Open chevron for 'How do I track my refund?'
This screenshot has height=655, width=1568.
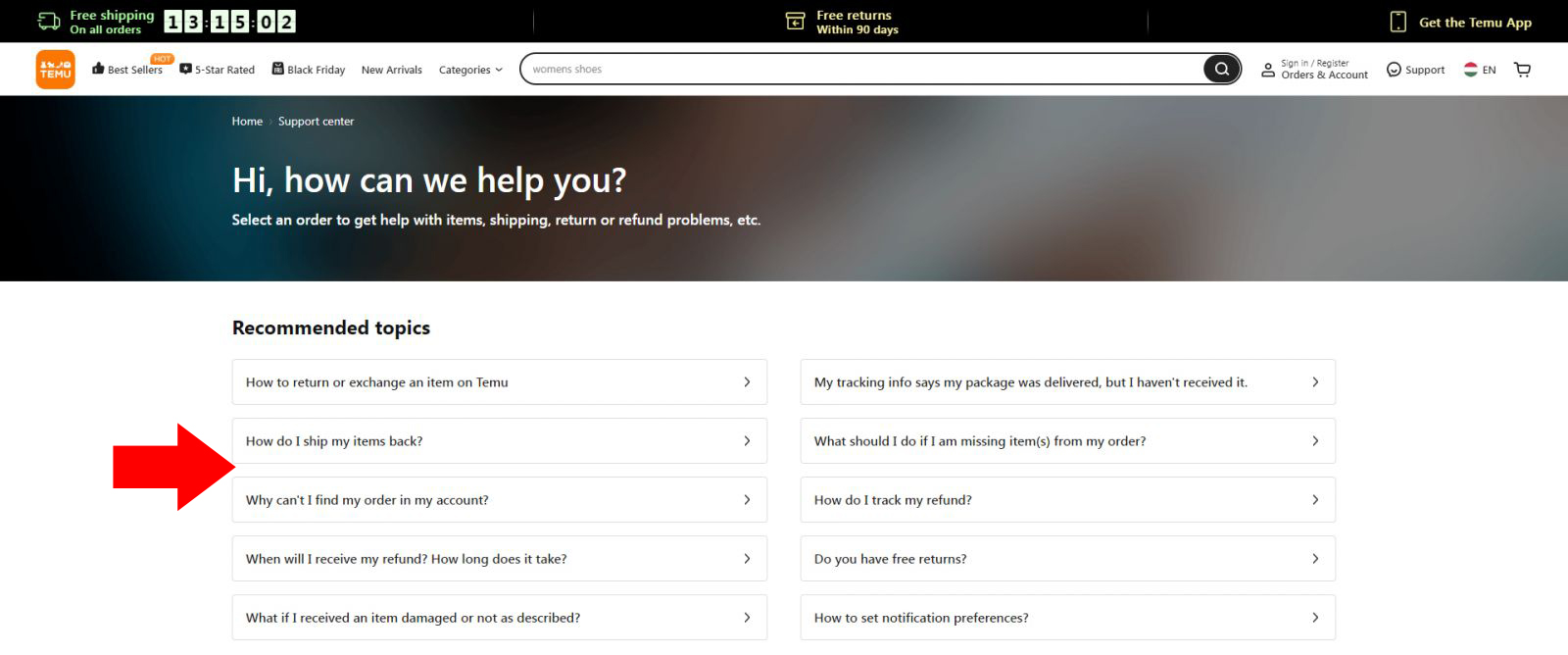pos(1315,500)
